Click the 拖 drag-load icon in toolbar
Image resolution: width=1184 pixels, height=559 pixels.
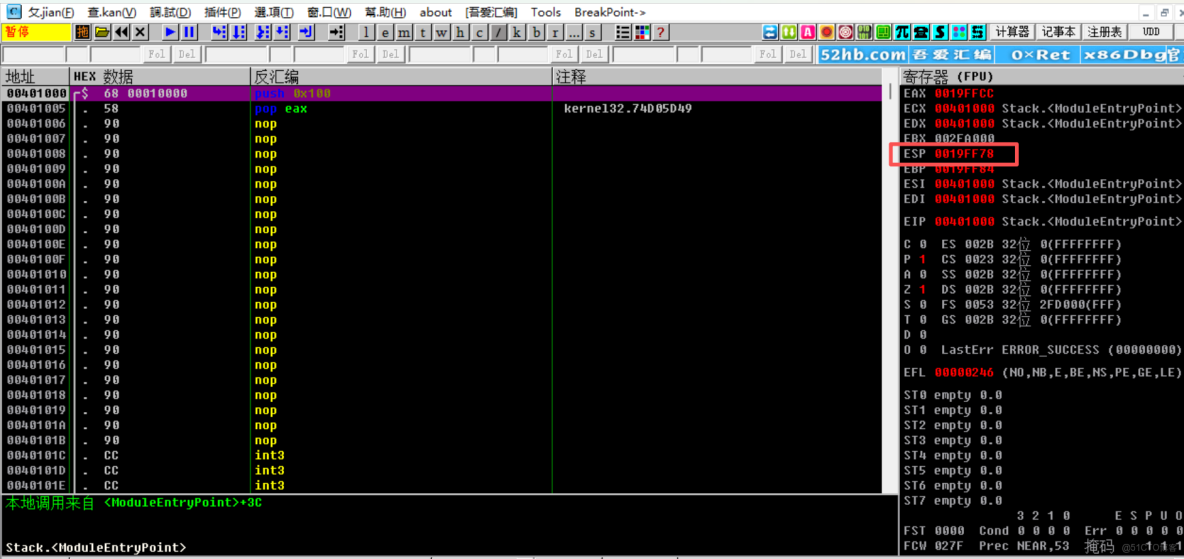pos(82,32)
